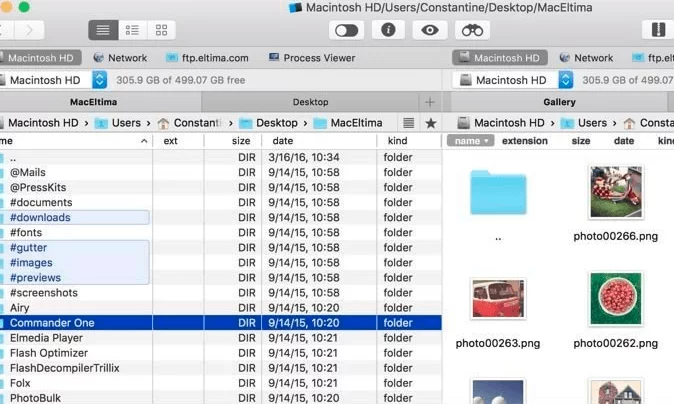Click Users in left pane breadcrumb
Screen dimensions: 674x404
point(118,123)
